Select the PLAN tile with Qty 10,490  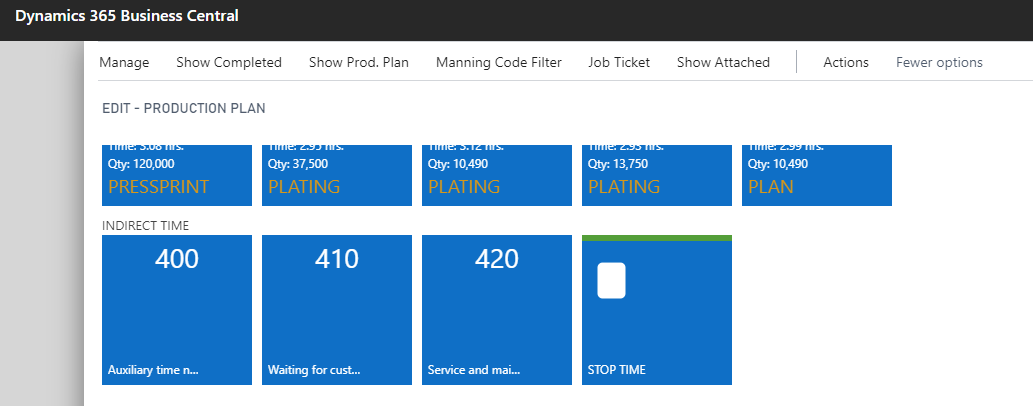point(817,175)
